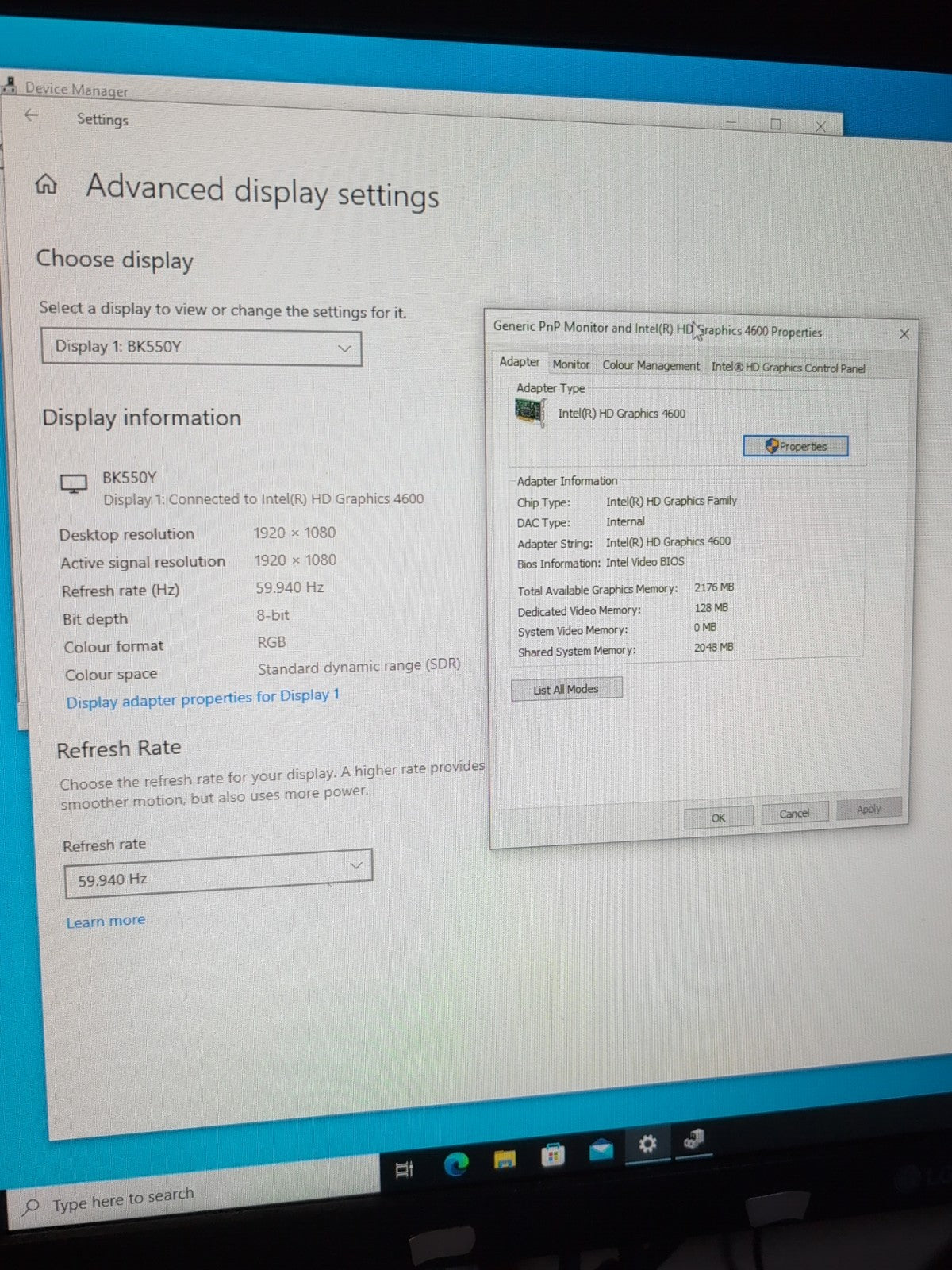The image size is (952, 1270).
Task: Open adapter Properties with the shield button
Action: tap(796, 446)
